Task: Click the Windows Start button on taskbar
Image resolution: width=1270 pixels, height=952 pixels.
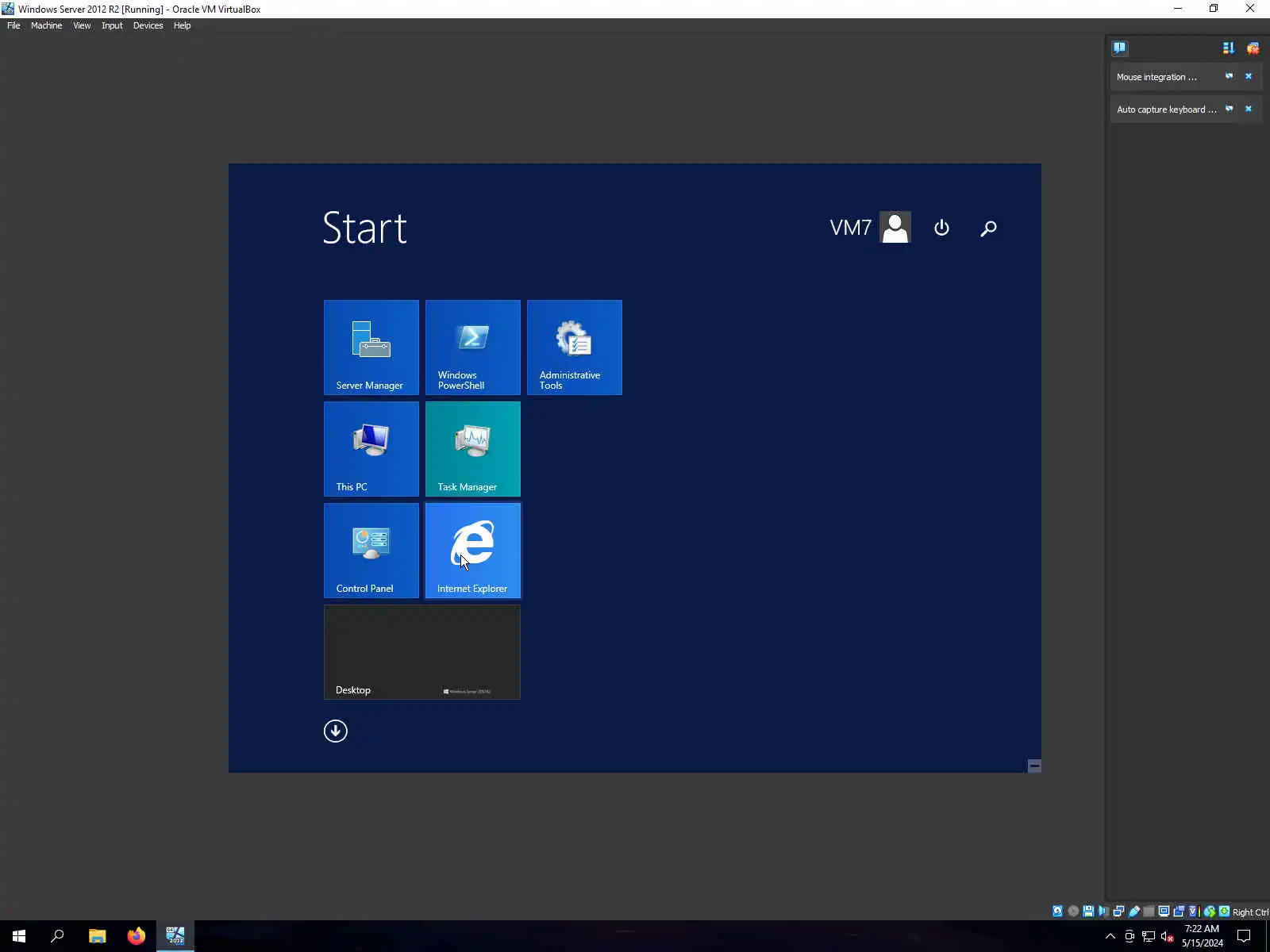Action: tap(19, 936)
